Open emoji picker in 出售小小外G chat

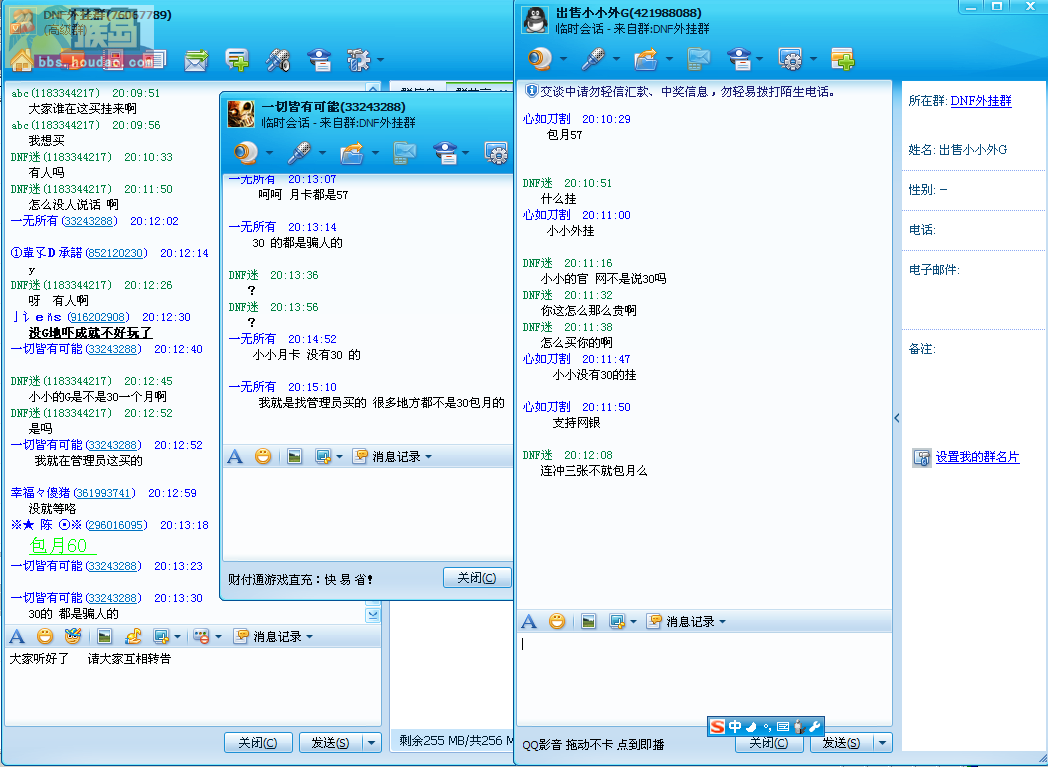557,621
